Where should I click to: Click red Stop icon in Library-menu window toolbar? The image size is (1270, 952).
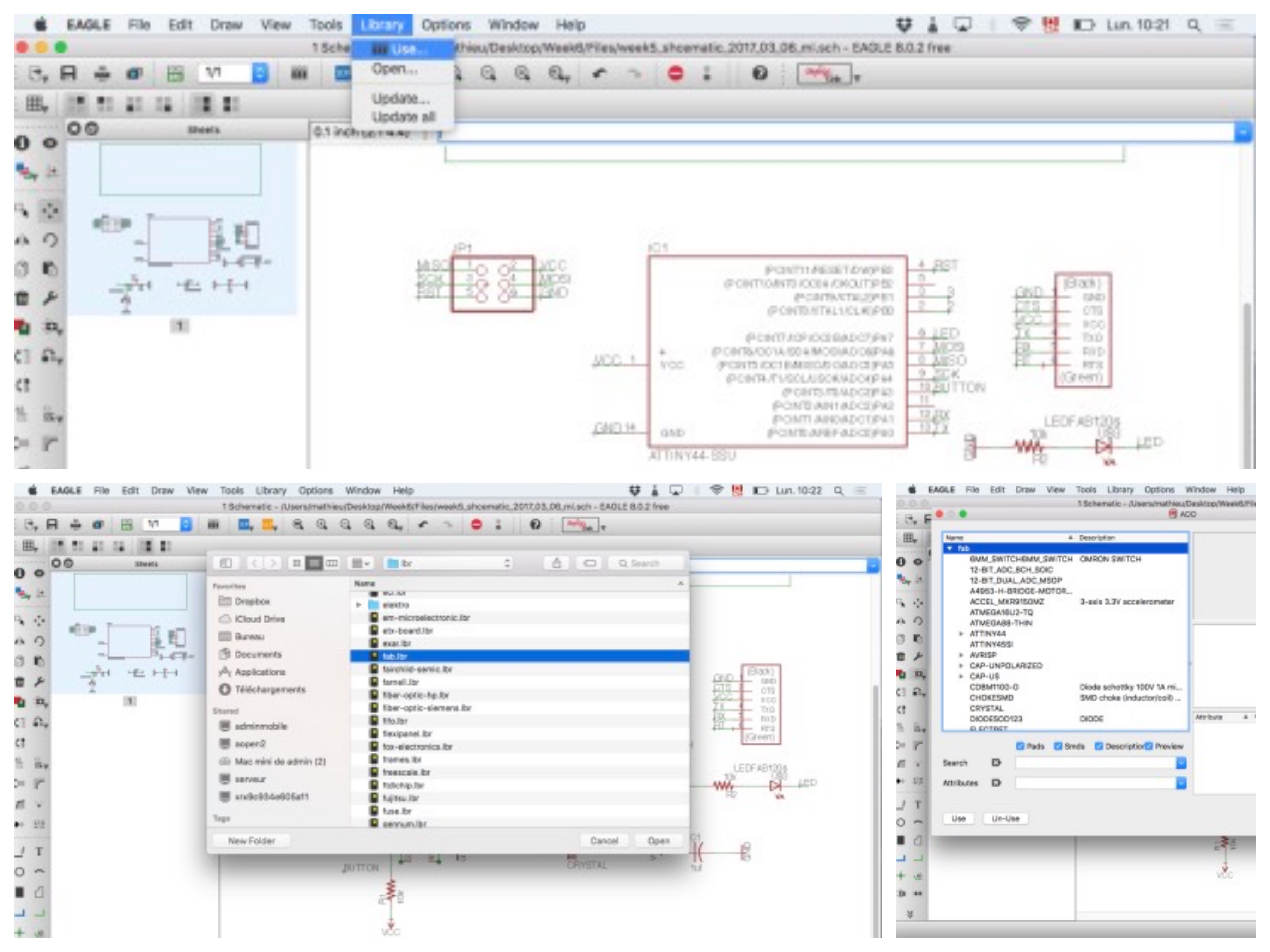point(676,73)
